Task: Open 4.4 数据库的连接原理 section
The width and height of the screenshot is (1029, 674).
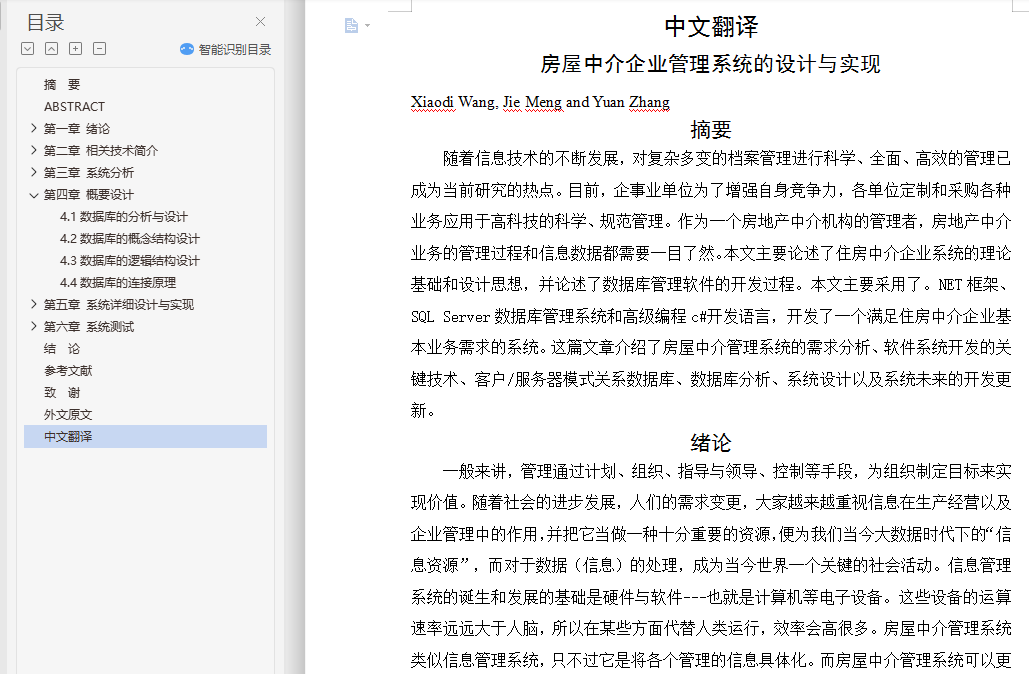Action: (117, 282)
